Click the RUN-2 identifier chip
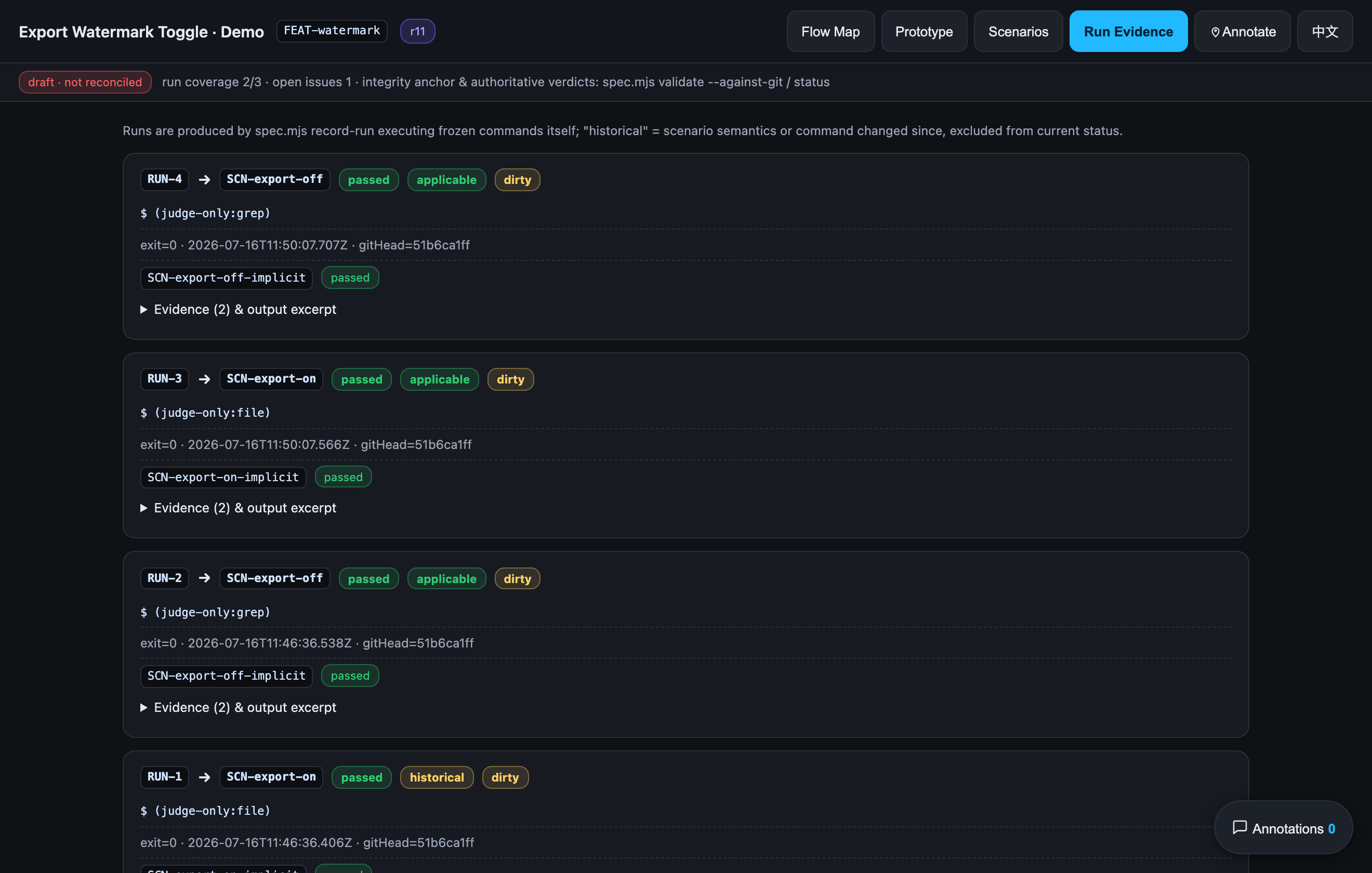The height and width of the screenshot is (873, 1372). [164, 578]
